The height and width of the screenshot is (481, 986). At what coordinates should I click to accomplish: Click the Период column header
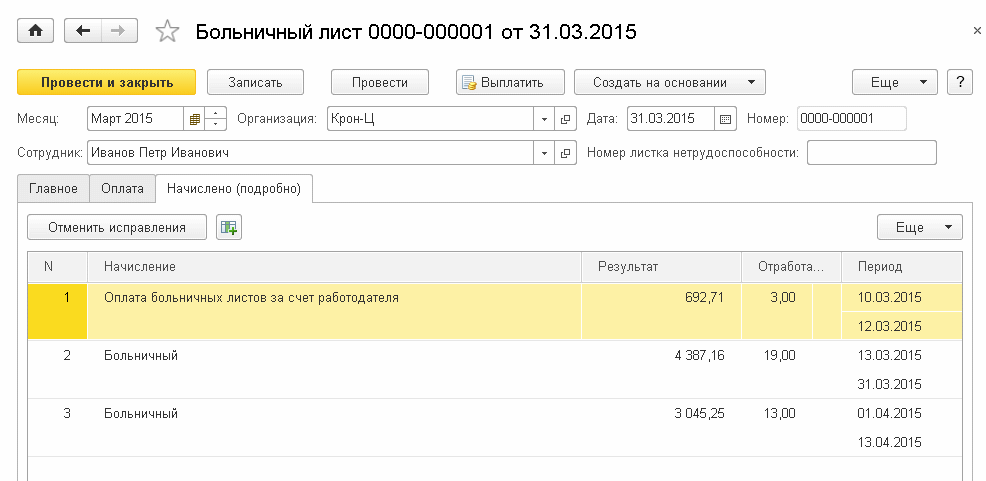(x=902, y=267)
